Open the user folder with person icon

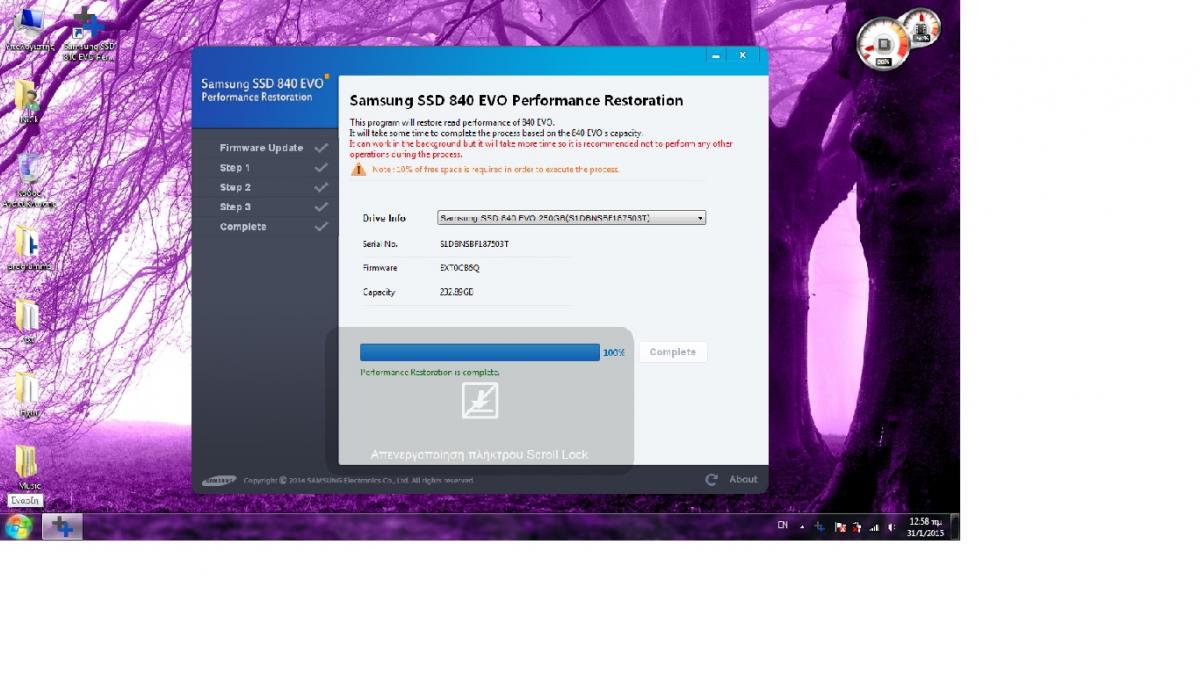coord(27,102)
